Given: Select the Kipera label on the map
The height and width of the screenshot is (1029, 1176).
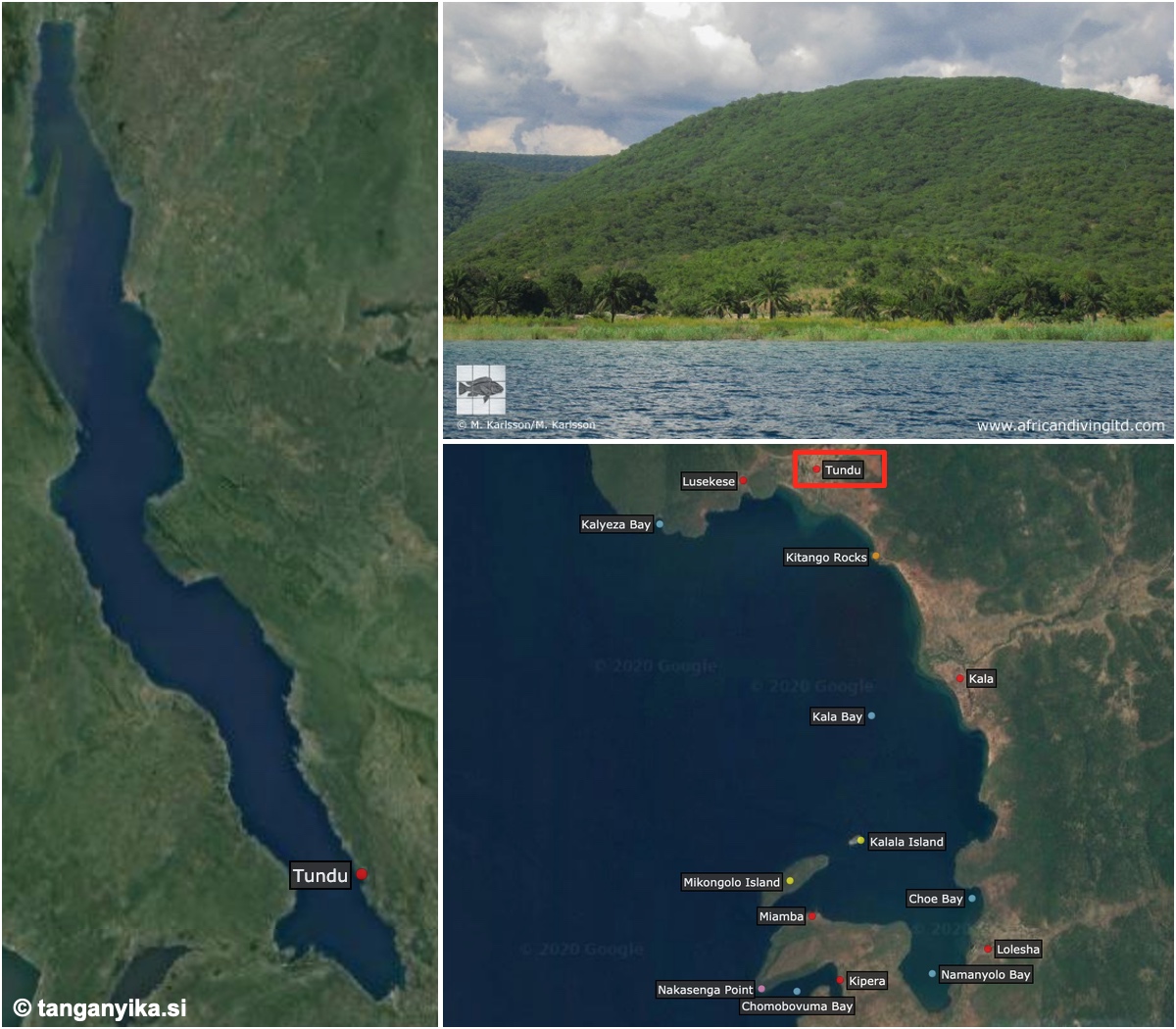Looking at the screenshot, I should tap(867, 981).
